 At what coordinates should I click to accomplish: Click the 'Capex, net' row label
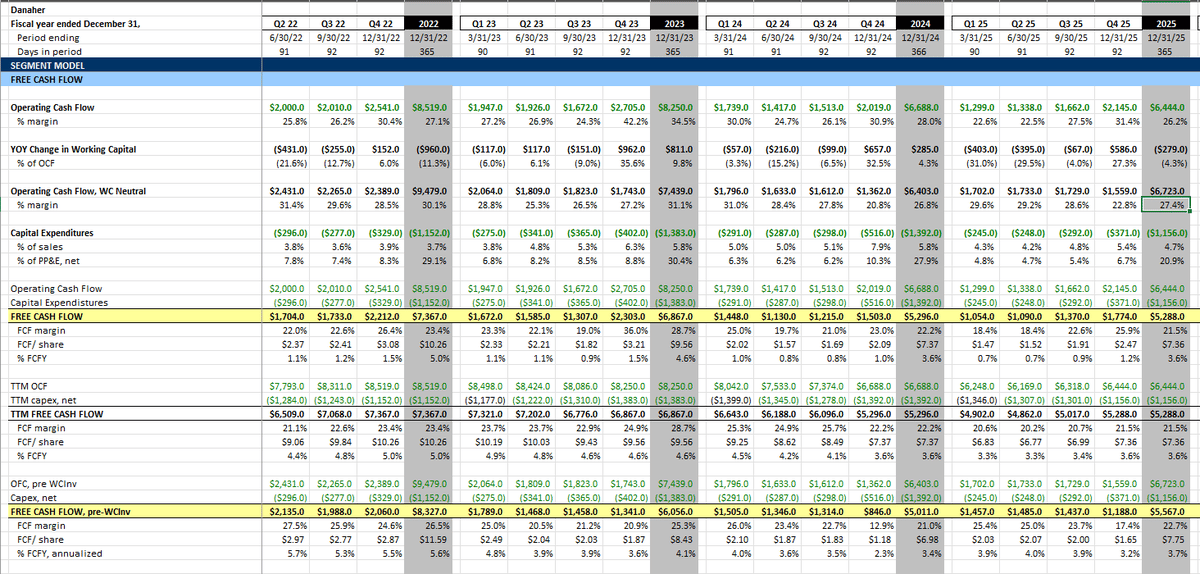pyautogui.click(x=33, y=497)
